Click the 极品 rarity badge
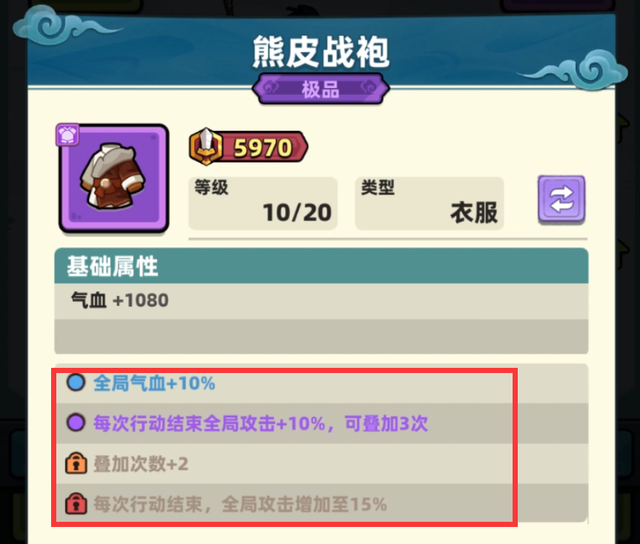Viewport: 640px width, 544px height. (321, 89)
